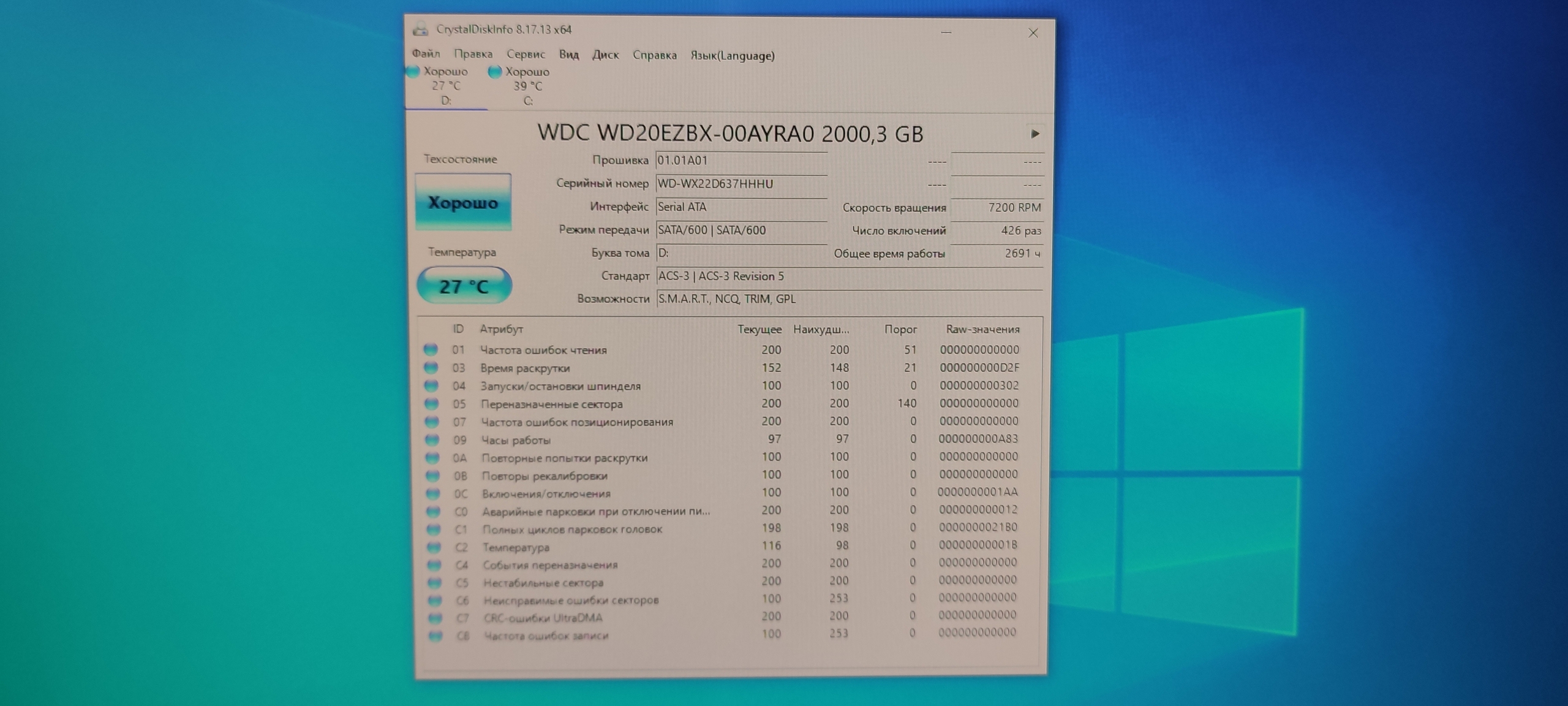Open the Диск menu
1568x706 pixels.
pyautogui.click(x=605, y=55)
